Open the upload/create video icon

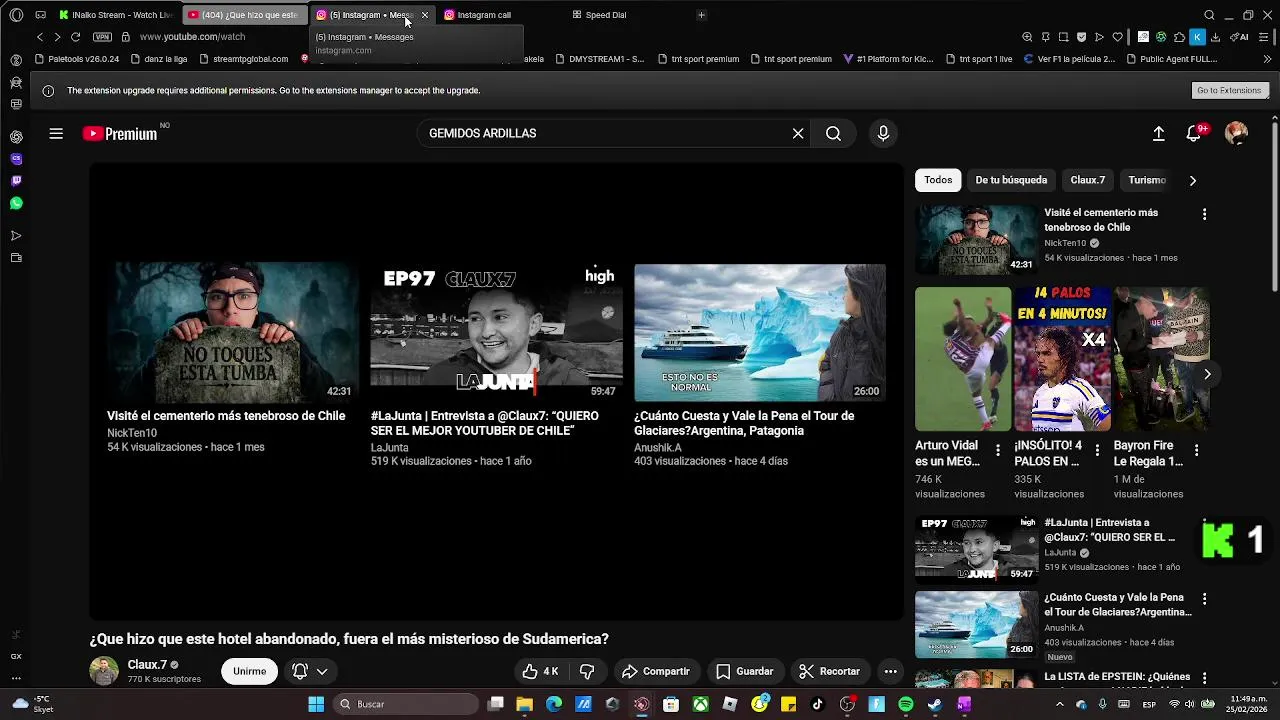point(1158,133)
